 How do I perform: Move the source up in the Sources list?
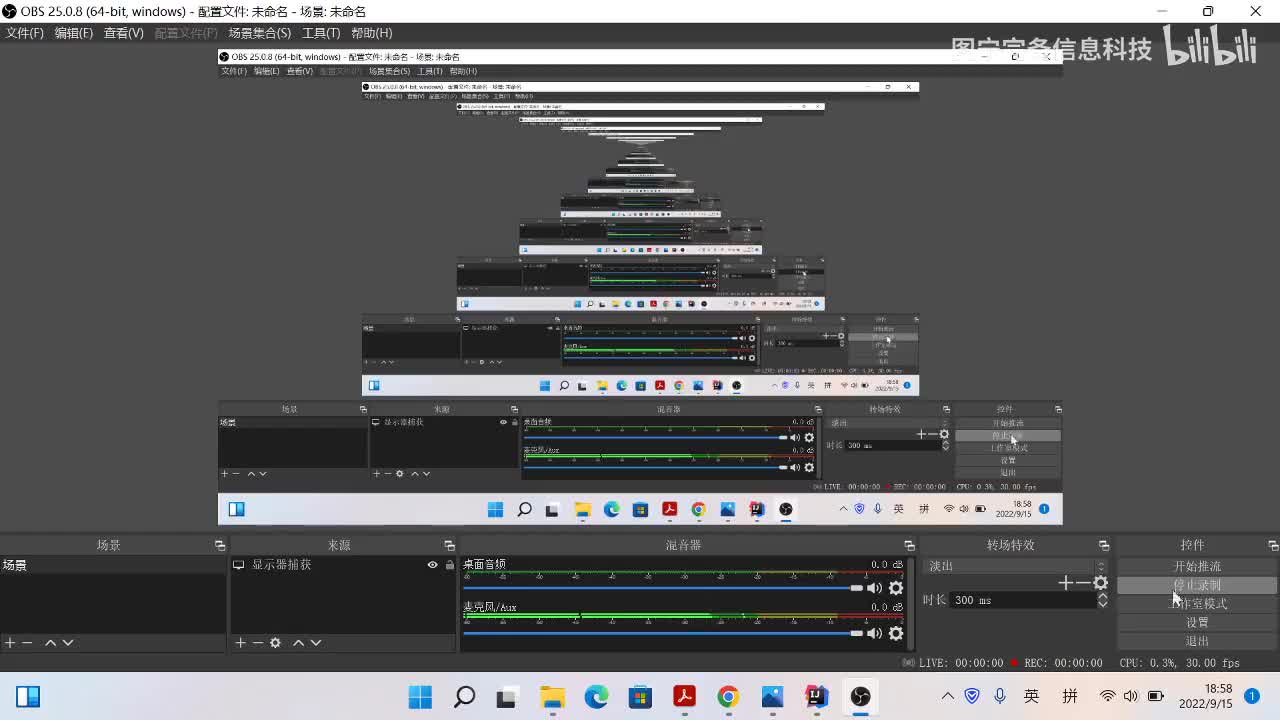click(298, 643)
